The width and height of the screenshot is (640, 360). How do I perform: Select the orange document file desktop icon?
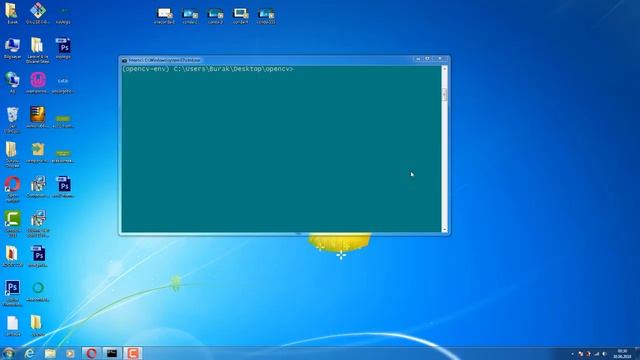click(12, 256)
